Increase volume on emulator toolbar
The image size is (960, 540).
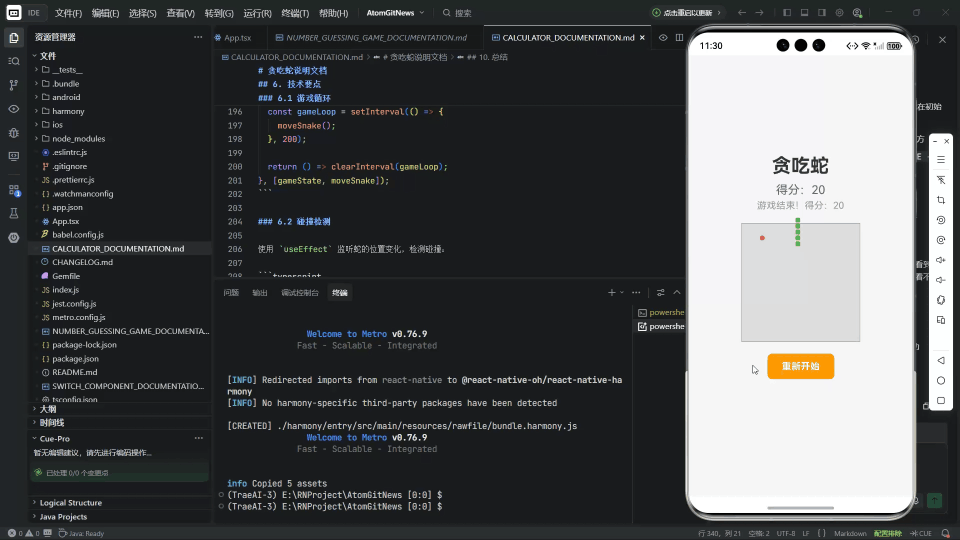pyautogui.click(x=941, y=260)
